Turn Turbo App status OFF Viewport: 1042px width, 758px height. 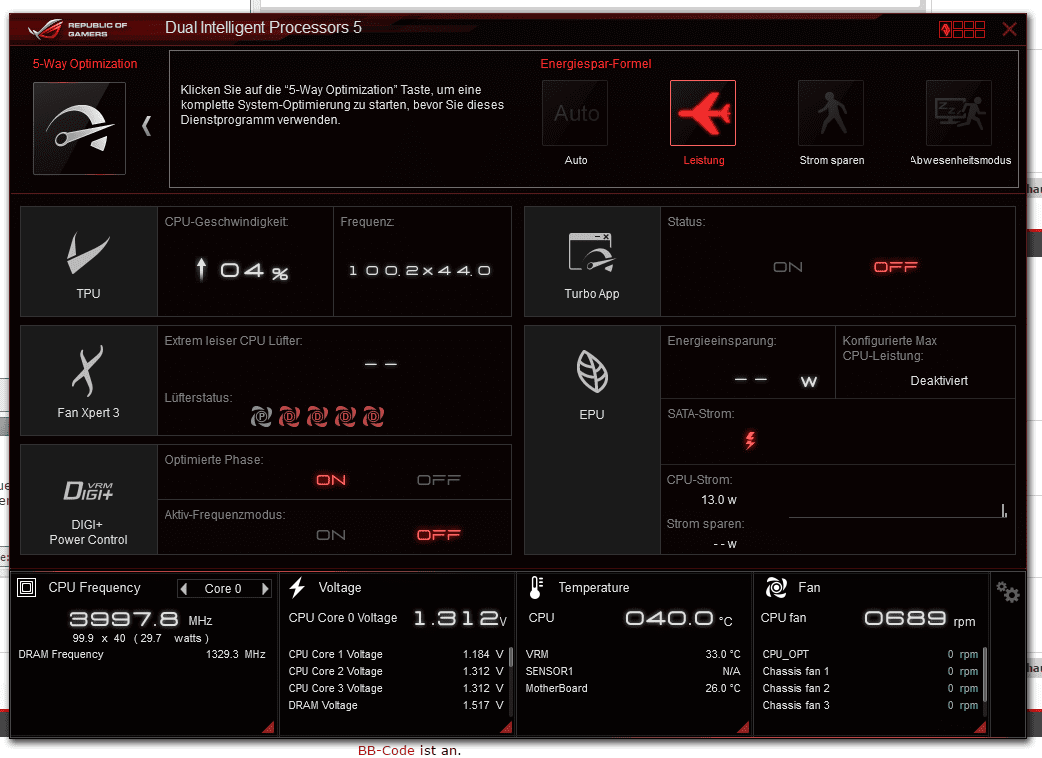895,267
